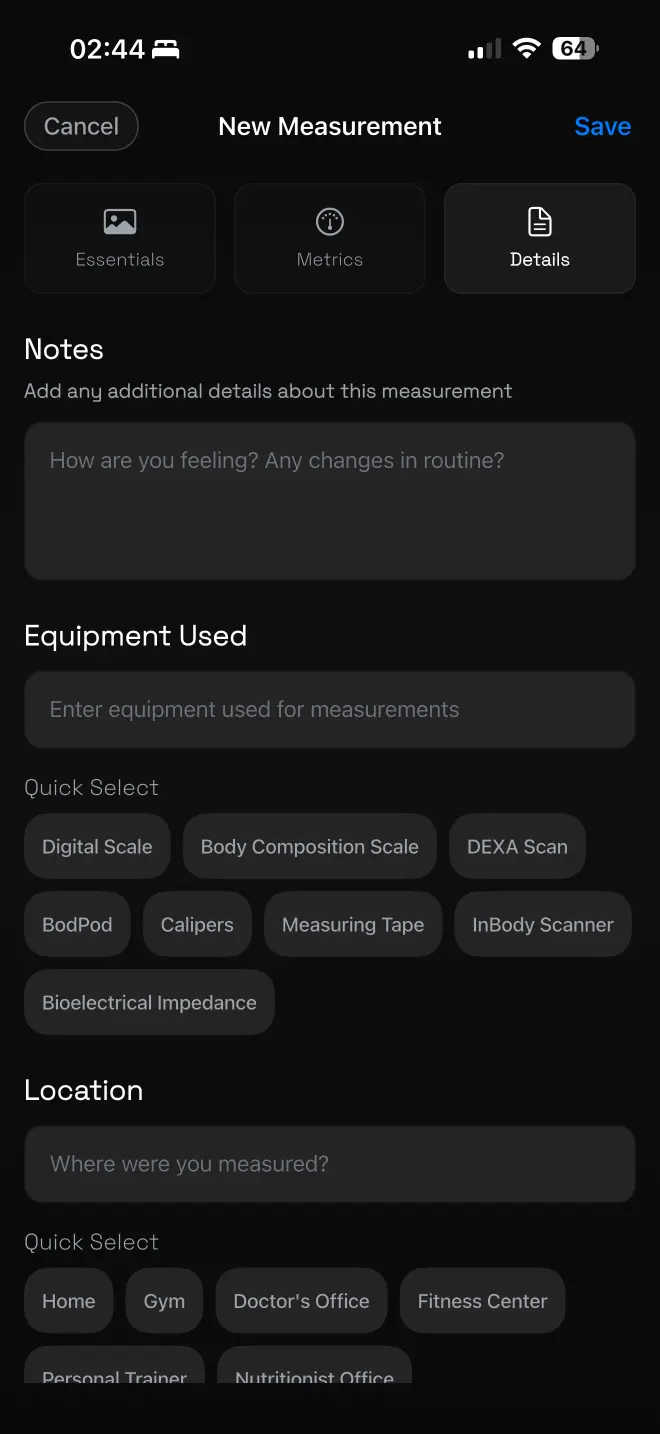660x1434 pixels.
Task: Tap the Metrics gauge icon
Action: pyautogui.click(x=330, y=221)
